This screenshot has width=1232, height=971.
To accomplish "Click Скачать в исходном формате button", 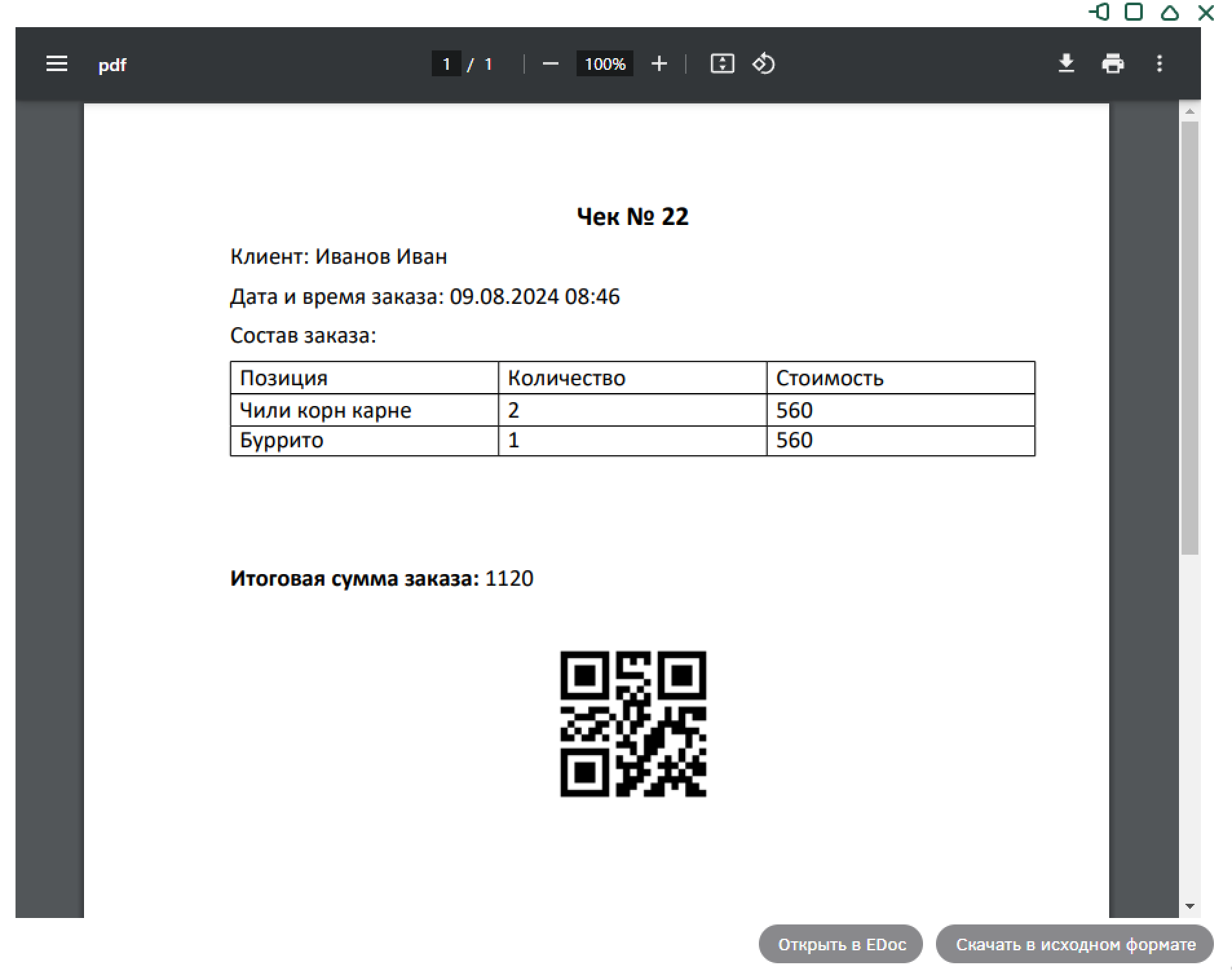I will click(x=1074, y=944).
